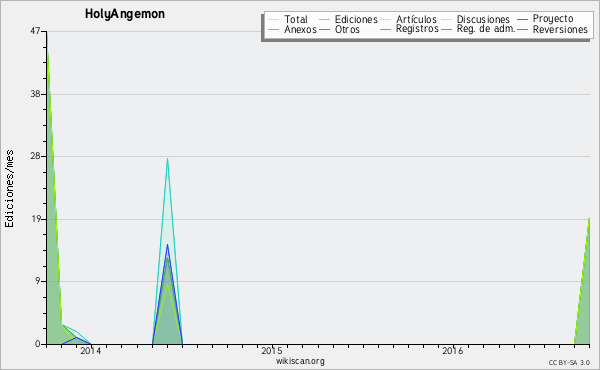This screenshot has width=600, height=370.
Task: Click the CC BY-SA 3.0 license text
Action: [x=569, y=362]
